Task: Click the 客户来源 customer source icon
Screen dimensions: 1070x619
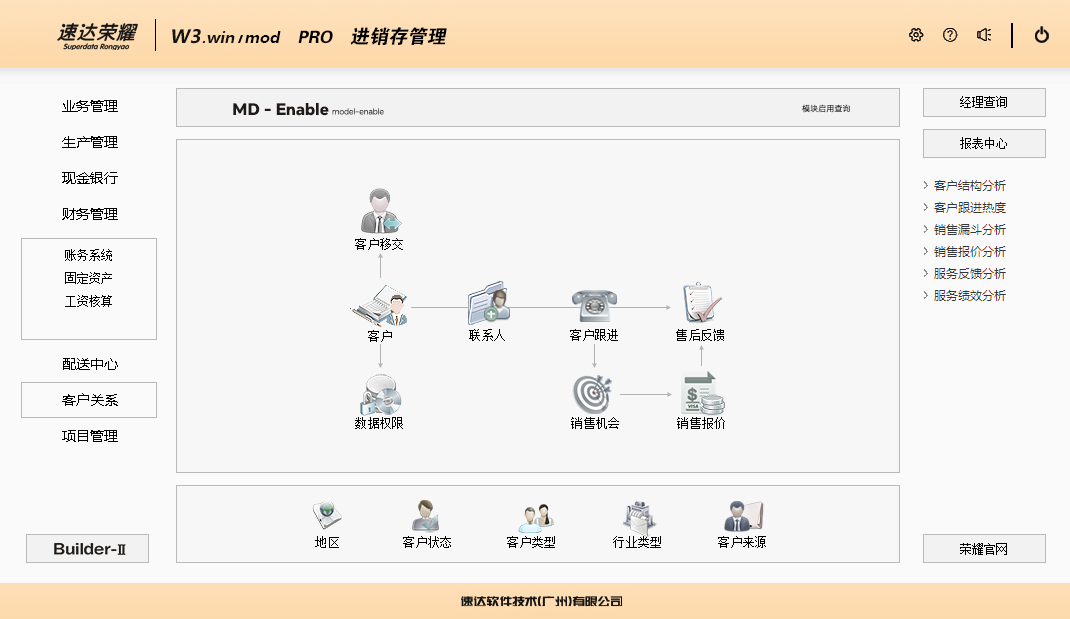Action: [742, 516]
